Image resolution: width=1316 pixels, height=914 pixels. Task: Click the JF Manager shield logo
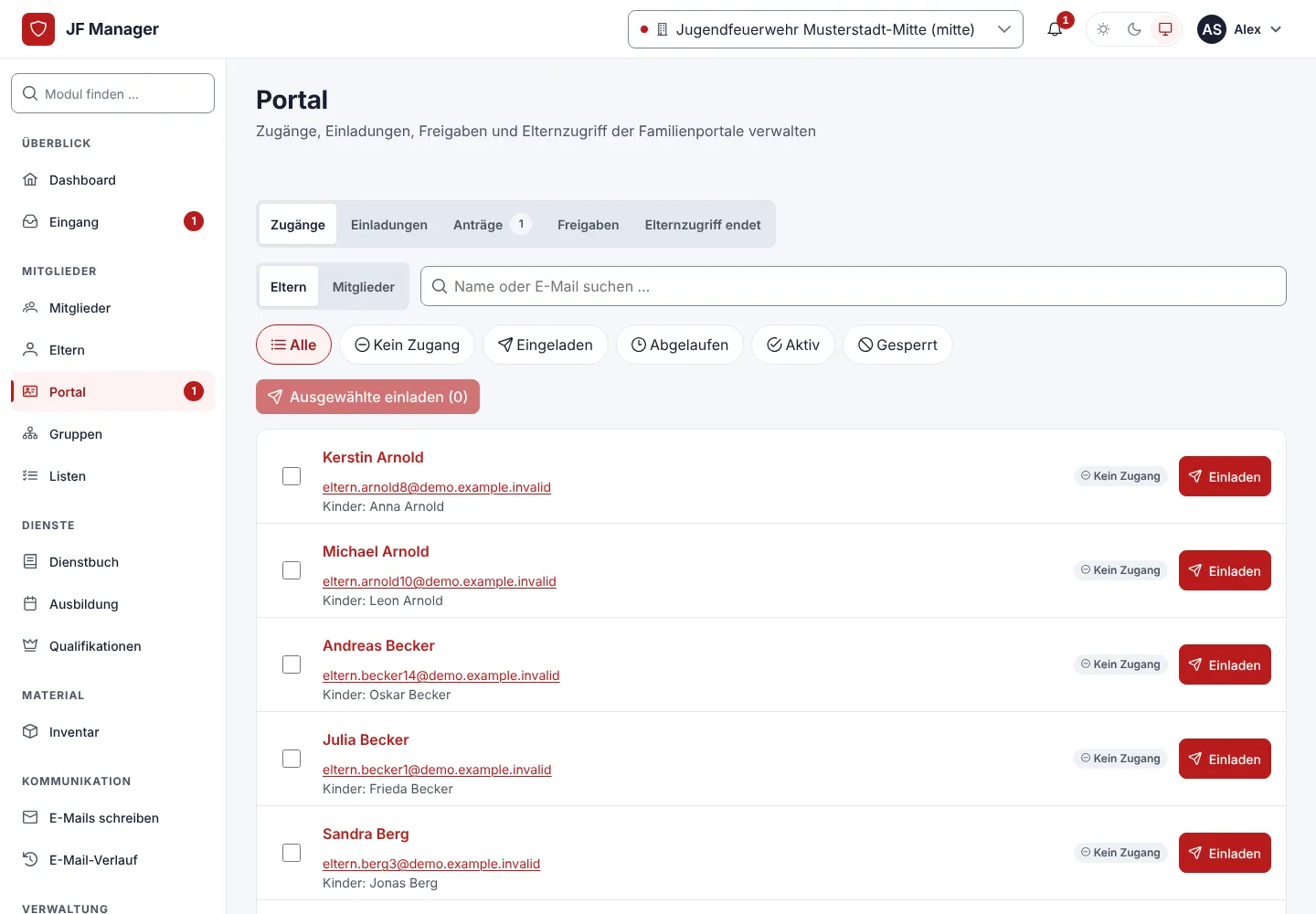[38, 29]
